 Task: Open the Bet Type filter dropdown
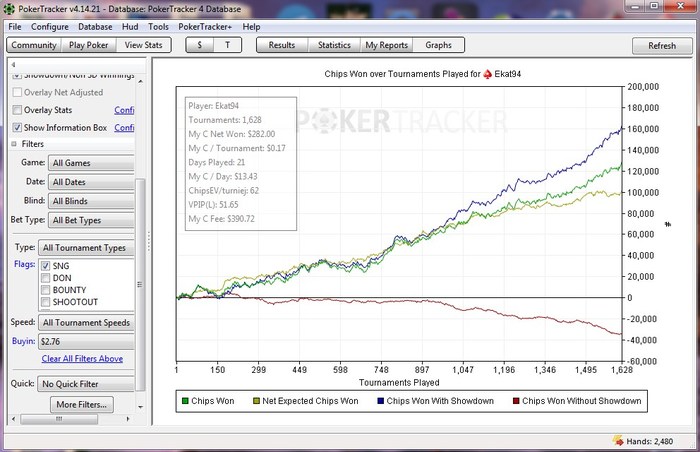coord(91,221)
